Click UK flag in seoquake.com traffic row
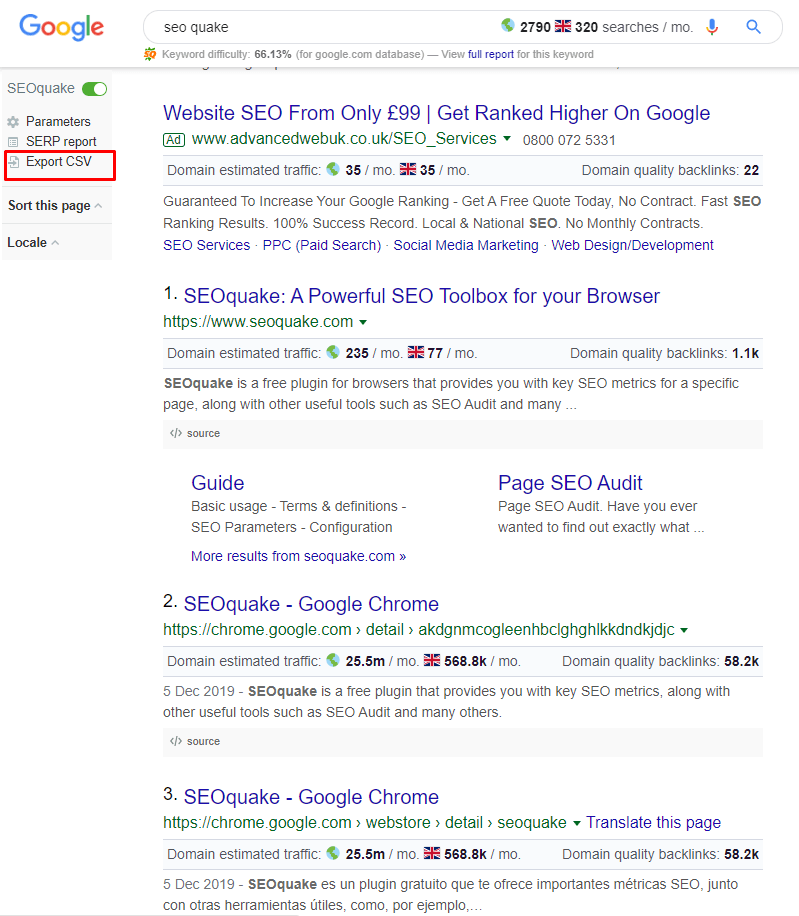This screenshot has width=799, height=916. 416,352
